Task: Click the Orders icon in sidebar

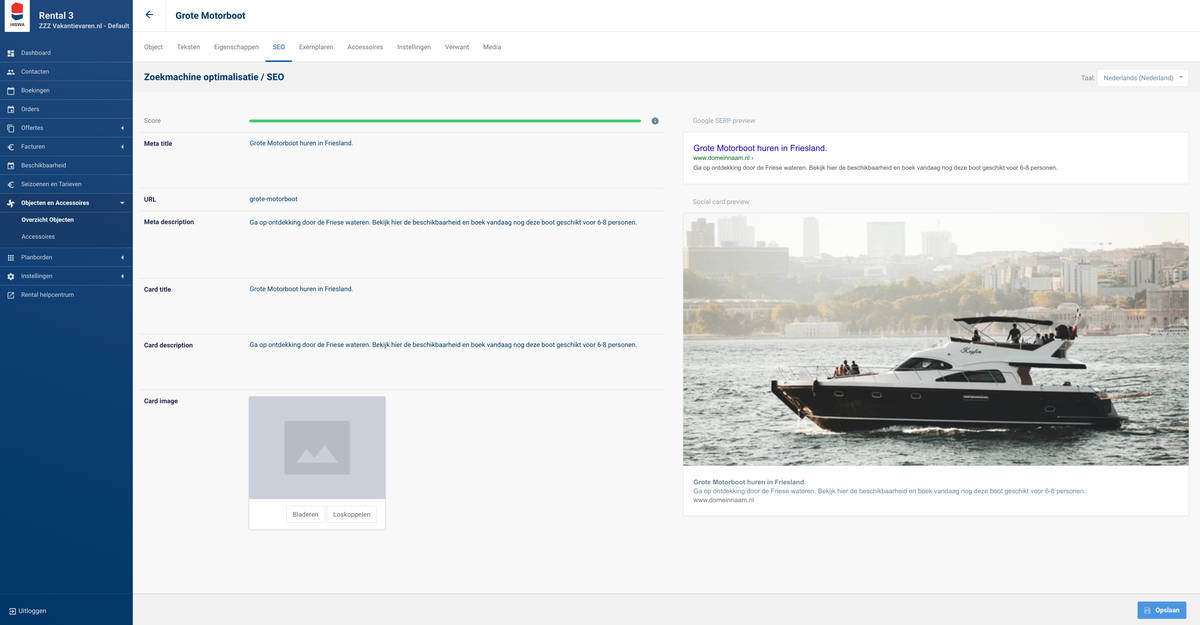Action: 11,109
